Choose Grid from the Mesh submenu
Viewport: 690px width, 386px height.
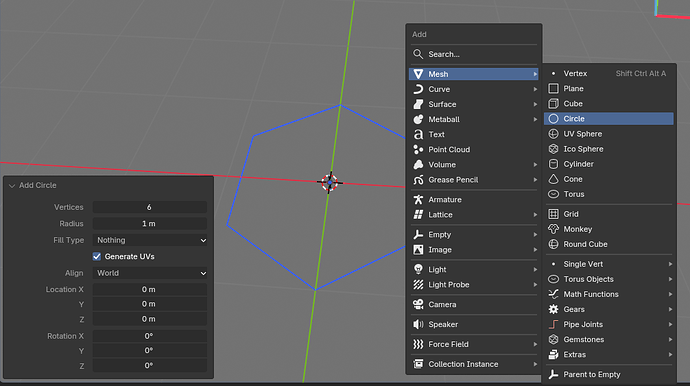(609, 214)
